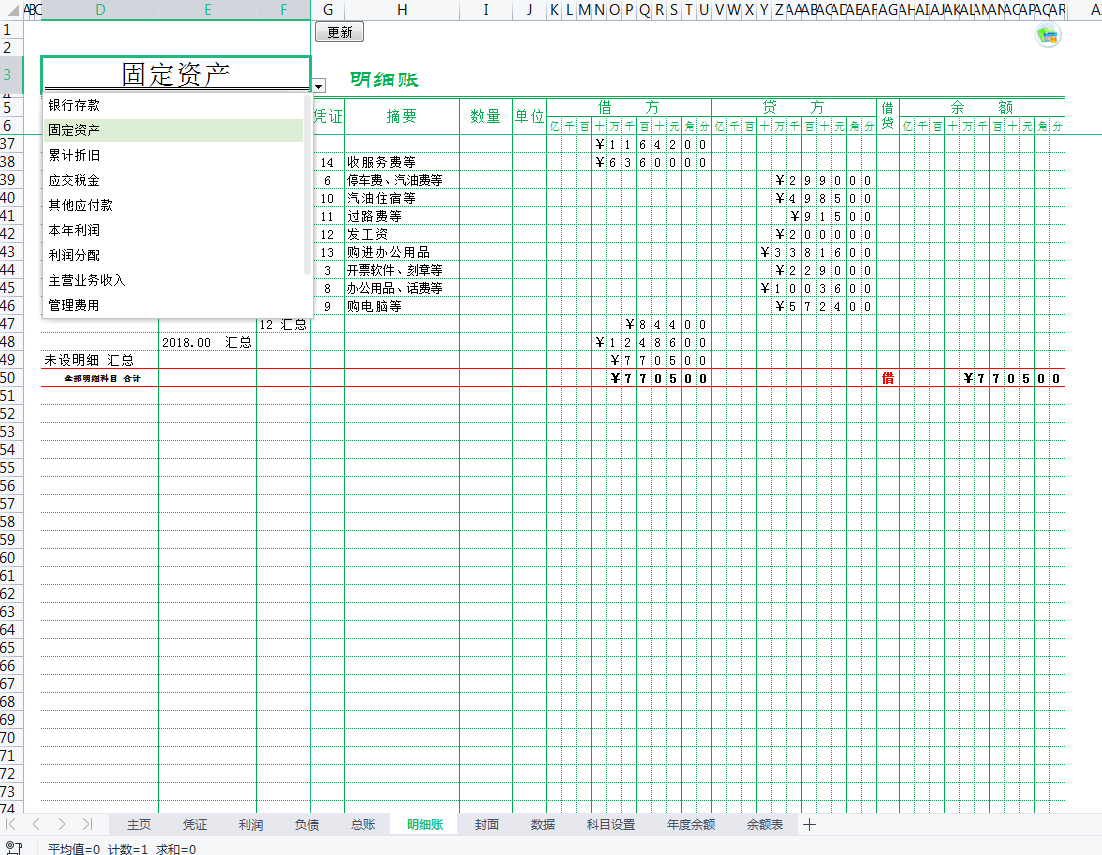Add a new sheet with plus icon
The width and height of the screenshot is (1102, 855).
(x=810, y=825)
